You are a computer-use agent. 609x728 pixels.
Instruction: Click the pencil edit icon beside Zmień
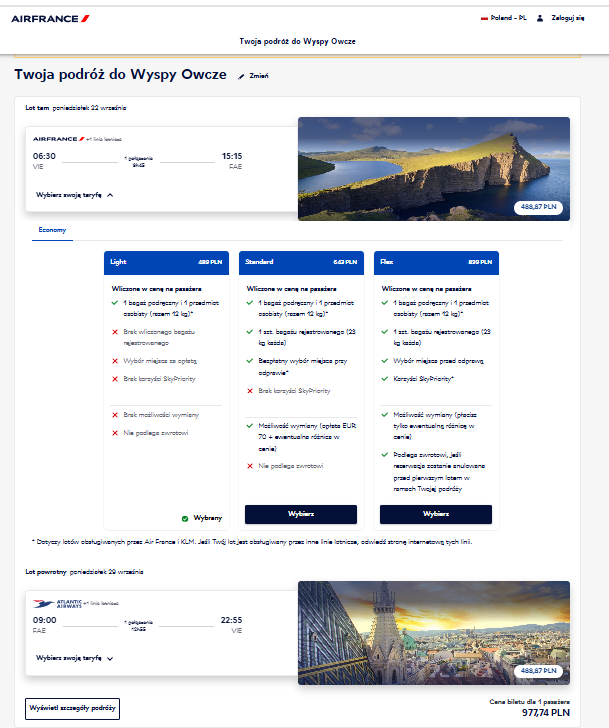241,76
